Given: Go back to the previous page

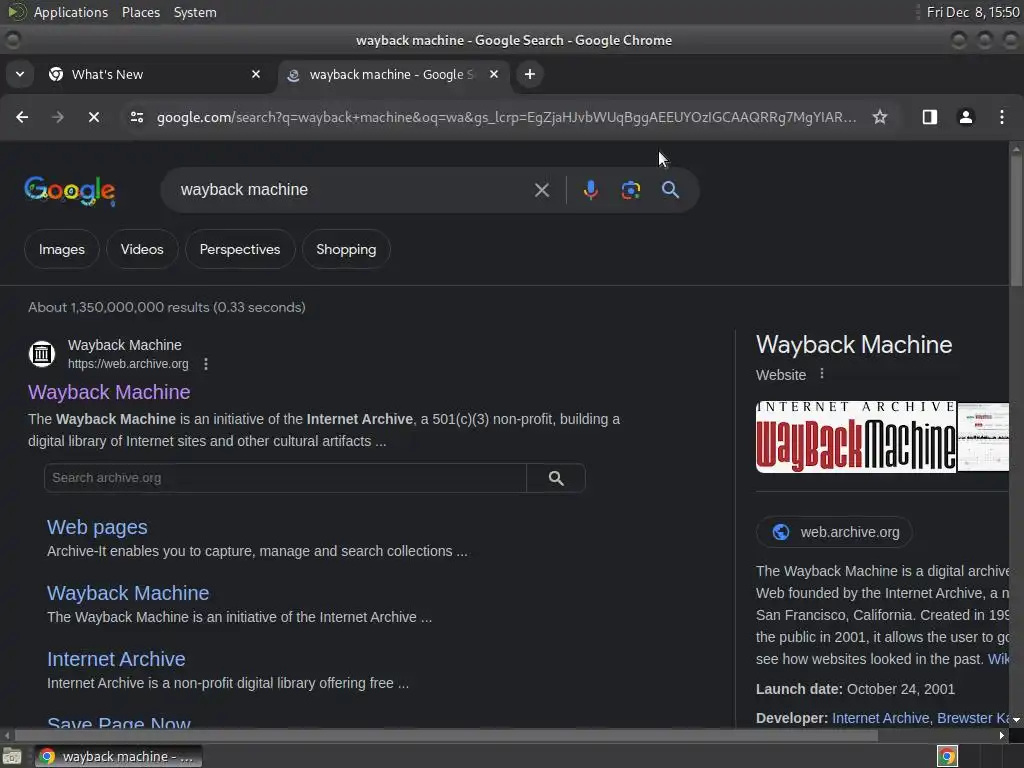Looking at the screenshot, I should click(22, 117).
